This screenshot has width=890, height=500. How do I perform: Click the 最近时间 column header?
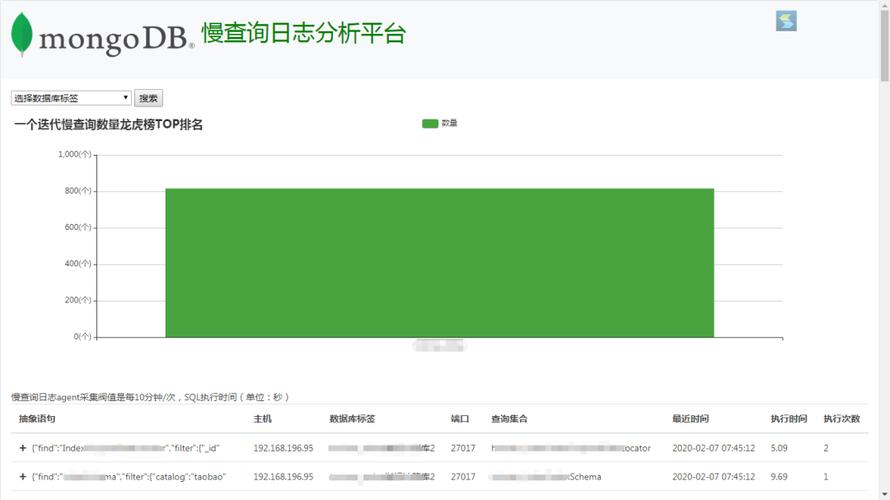click(690, 419)
